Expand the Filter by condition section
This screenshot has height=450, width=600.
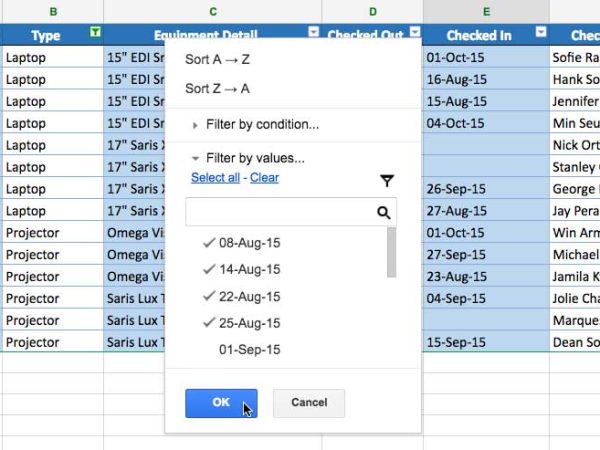(256, 125)
